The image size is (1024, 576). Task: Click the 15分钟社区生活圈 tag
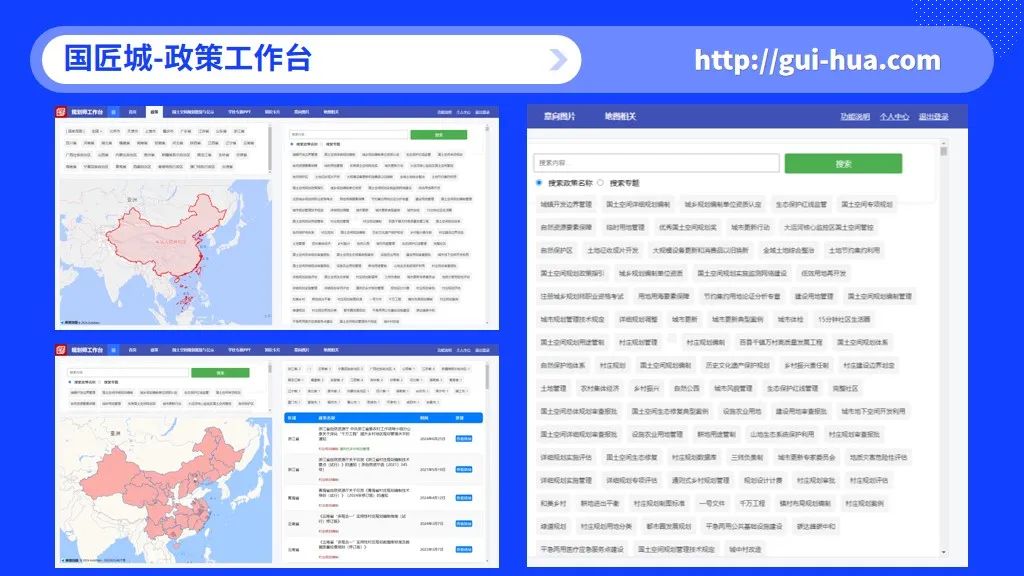844,319
